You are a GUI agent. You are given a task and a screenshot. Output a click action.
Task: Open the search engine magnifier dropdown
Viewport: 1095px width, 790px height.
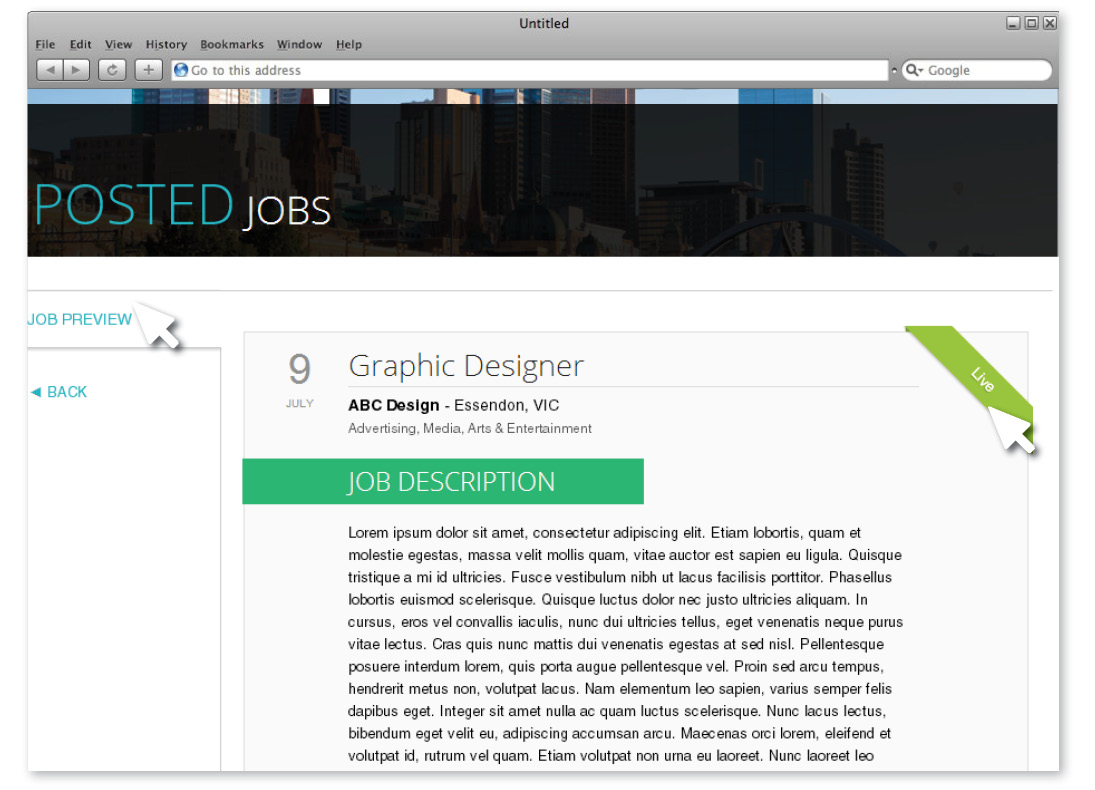(914, 70)
